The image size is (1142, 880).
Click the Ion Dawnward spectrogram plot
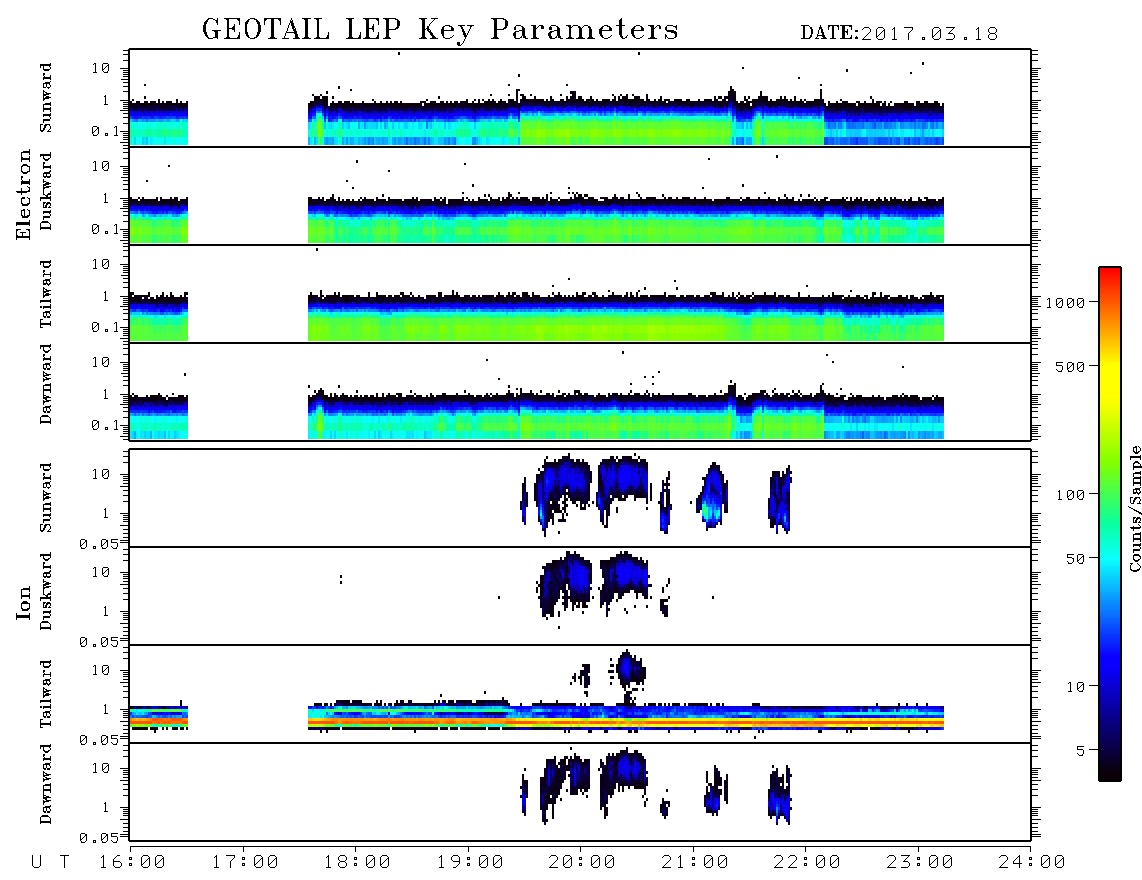coord(580,792)
